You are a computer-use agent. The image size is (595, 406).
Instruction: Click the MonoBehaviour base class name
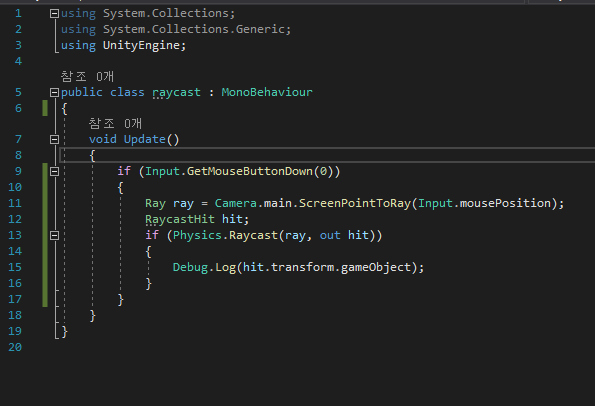[x=267, y=92]
